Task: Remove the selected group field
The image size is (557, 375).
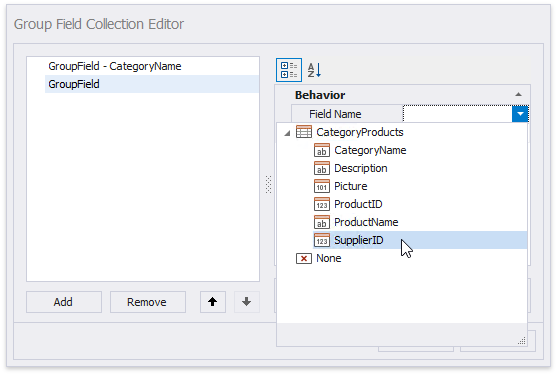Action: [x=148, y=302]
